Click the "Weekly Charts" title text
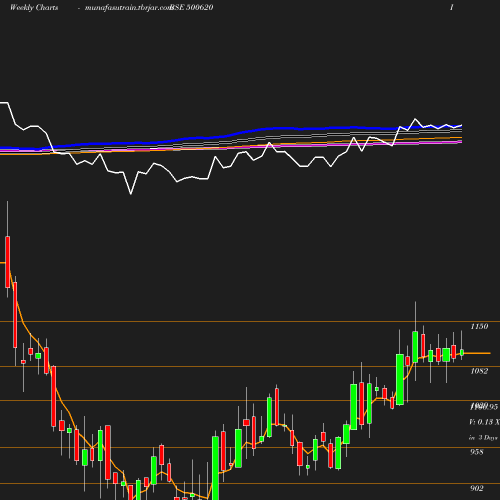The width and height of the screenshot is (500, 500). click(x=34, y=7)
